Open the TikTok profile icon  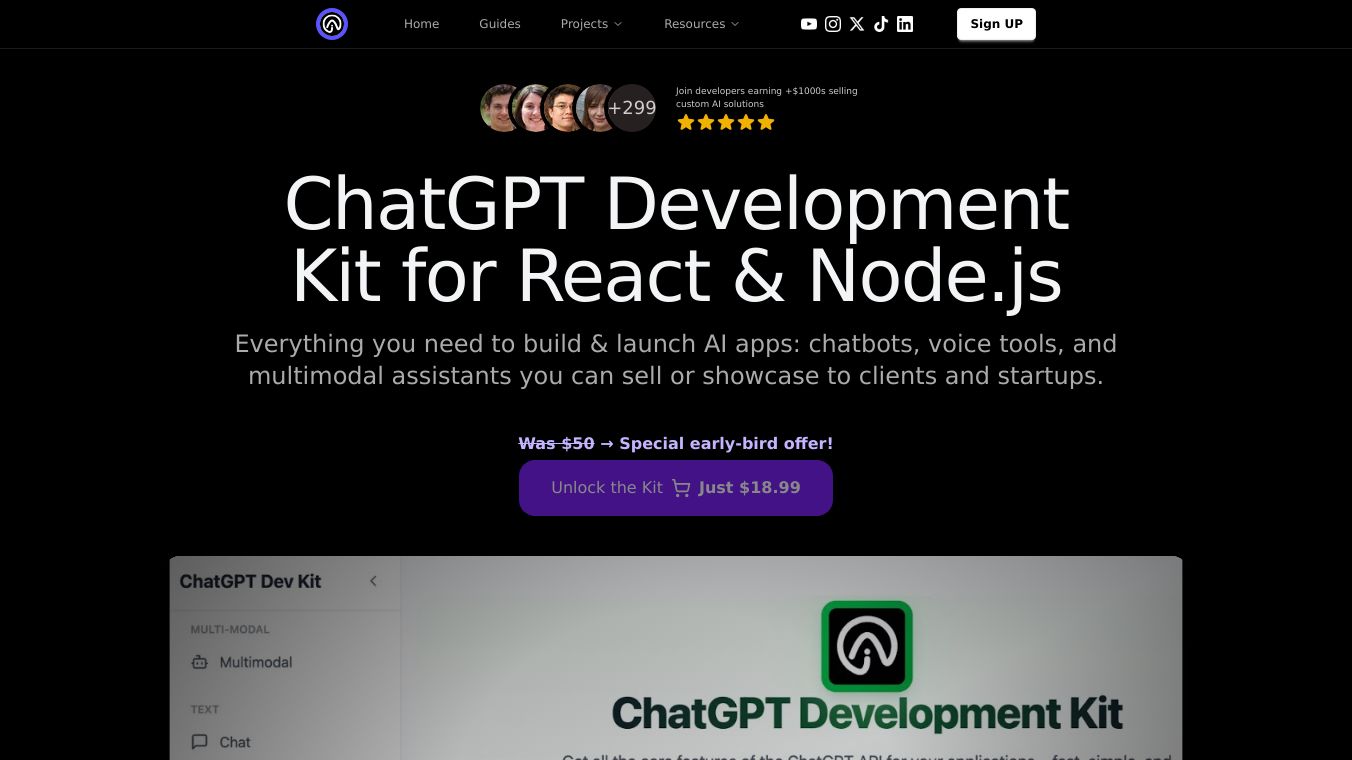pos(881,24)
